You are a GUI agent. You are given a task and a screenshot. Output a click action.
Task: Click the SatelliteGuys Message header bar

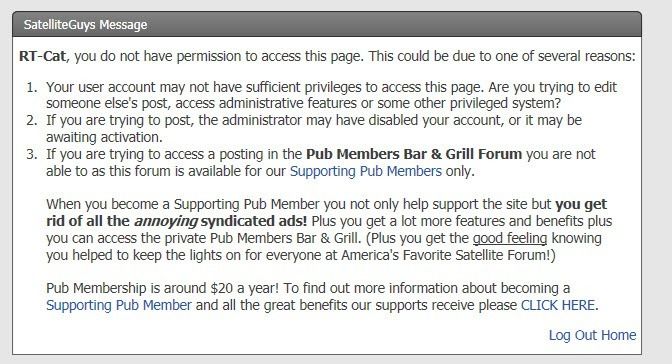[327, 24]
